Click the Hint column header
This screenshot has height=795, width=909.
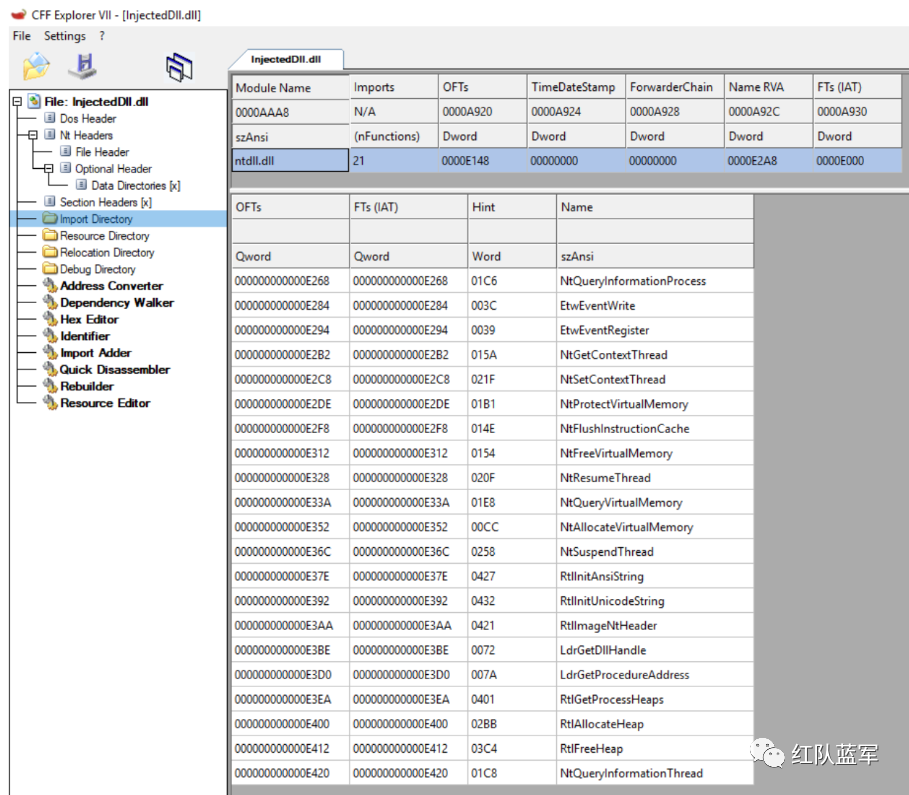[x=512, y=207]
